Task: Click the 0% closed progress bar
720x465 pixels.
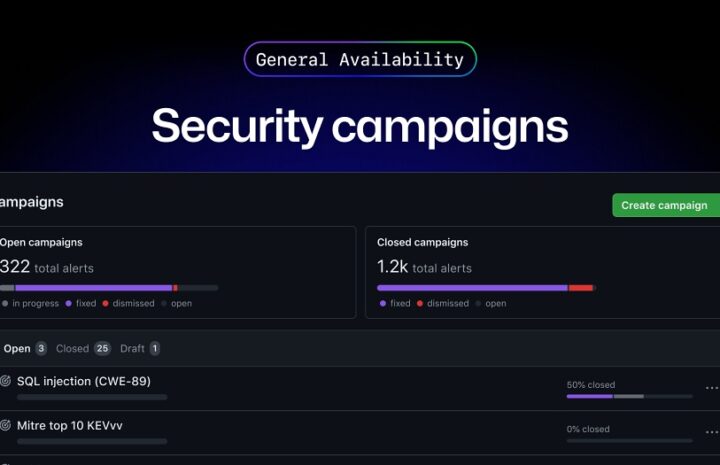Action: 630,441
